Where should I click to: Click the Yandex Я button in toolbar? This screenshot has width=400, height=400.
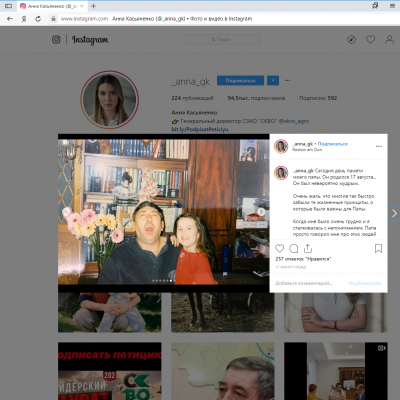24,19
